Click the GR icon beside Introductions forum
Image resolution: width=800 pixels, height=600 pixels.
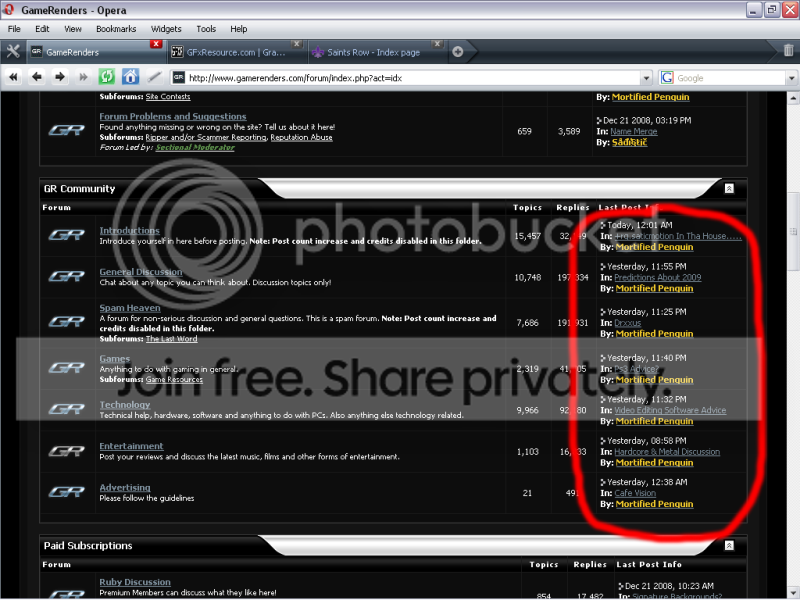(67, 235)
